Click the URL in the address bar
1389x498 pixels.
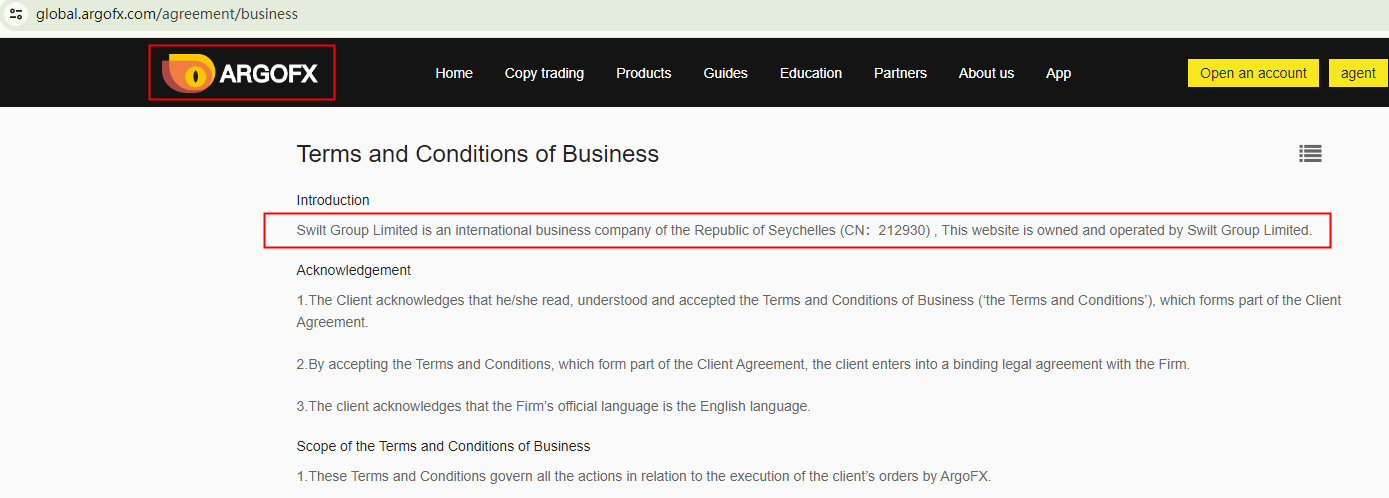point(167,14)
